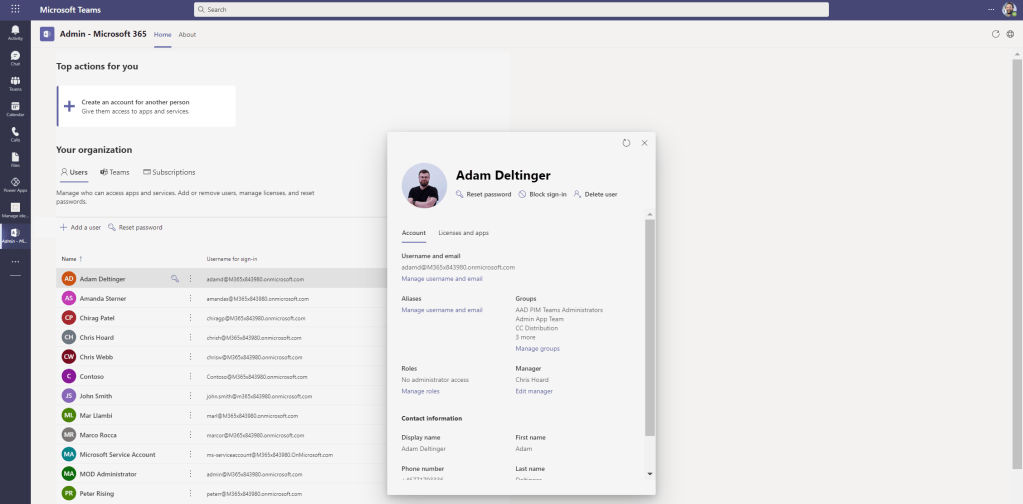Screen dimensions: 1023x504
Task: Click the reset password key icon in Adam Deltinger's row
Action: click(x=175, y=279)
